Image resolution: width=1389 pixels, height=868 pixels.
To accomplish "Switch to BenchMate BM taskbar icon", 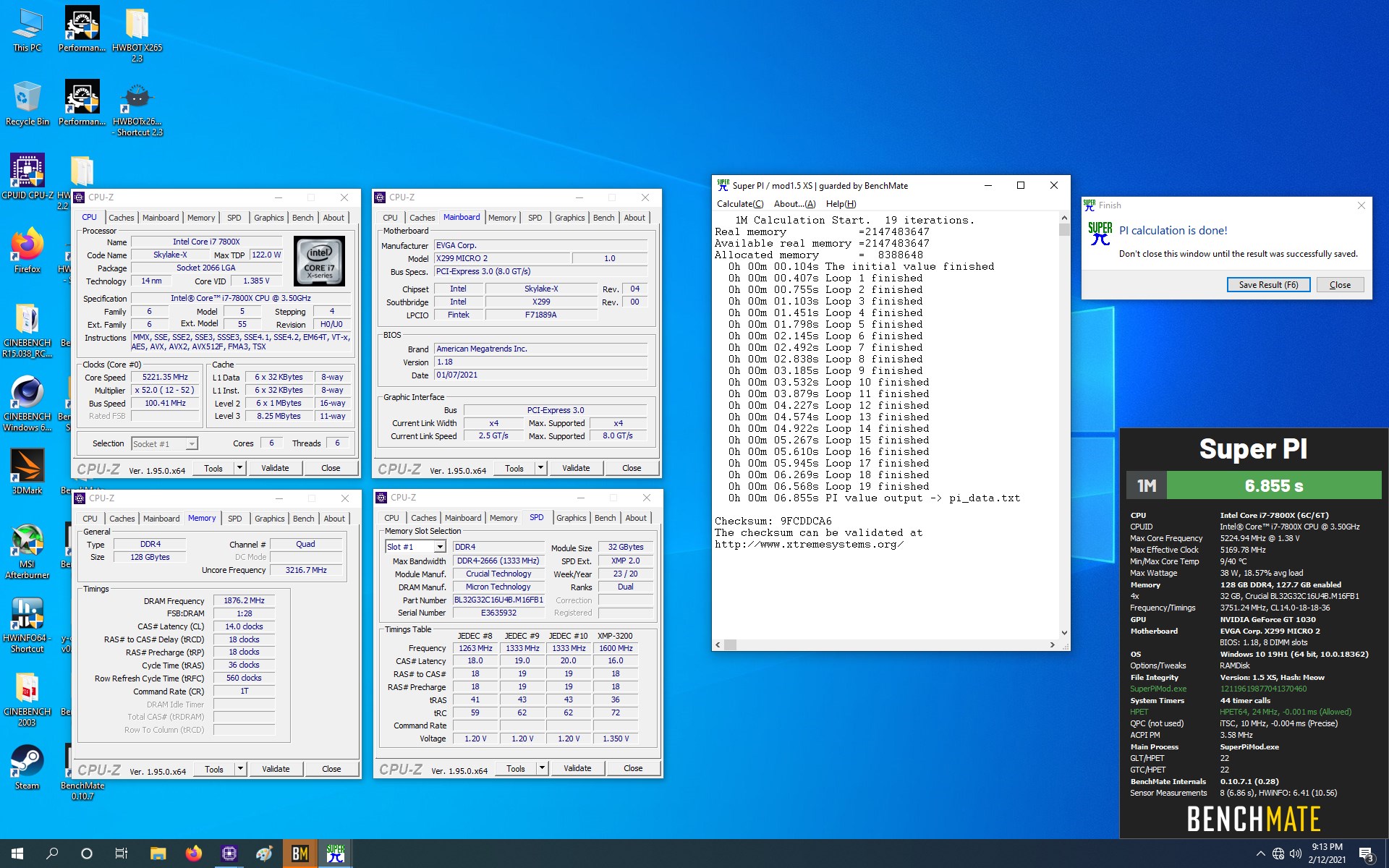I will pos(300,854).
